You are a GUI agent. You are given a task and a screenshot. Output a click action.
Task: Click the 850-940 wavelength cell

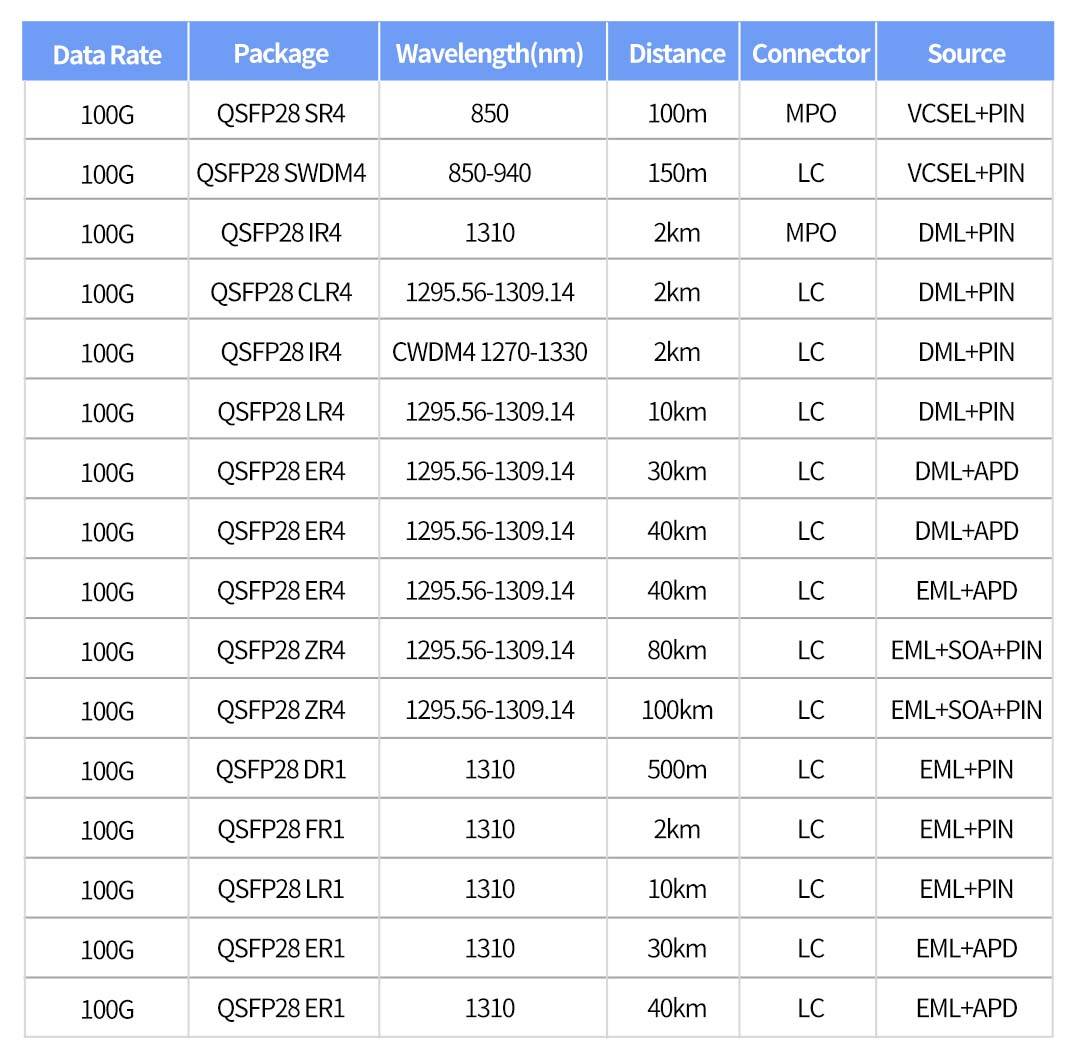pos(490,173)
